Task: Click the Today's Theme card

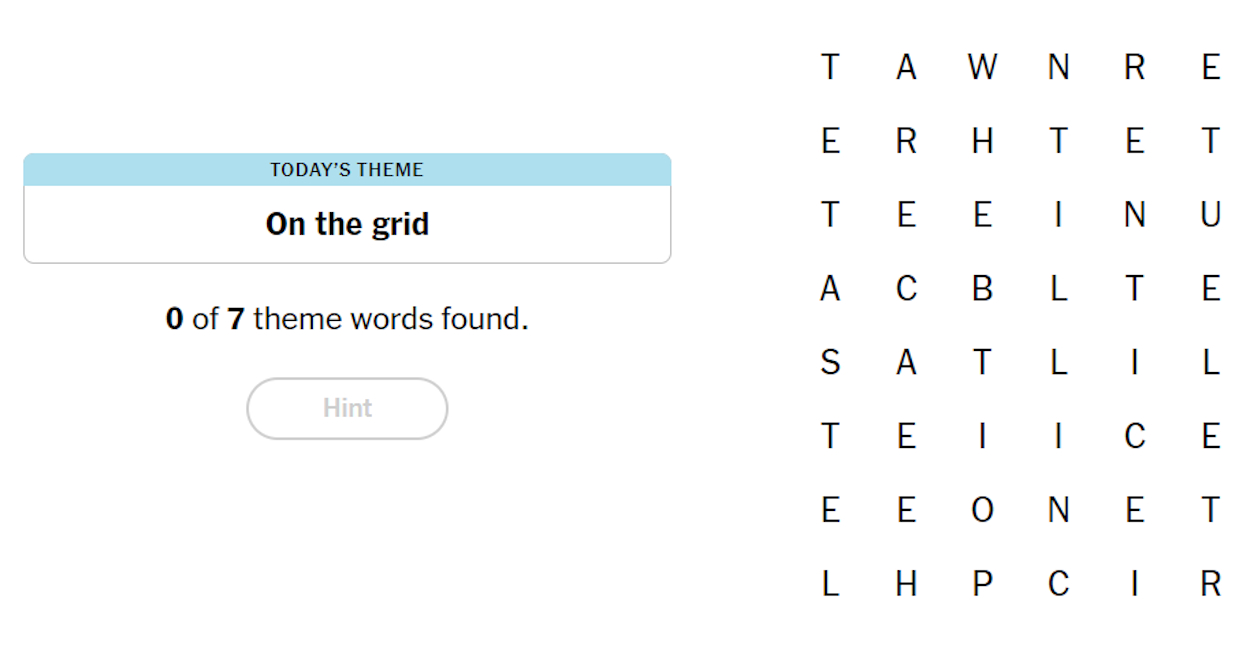Action: coord(347,207)
